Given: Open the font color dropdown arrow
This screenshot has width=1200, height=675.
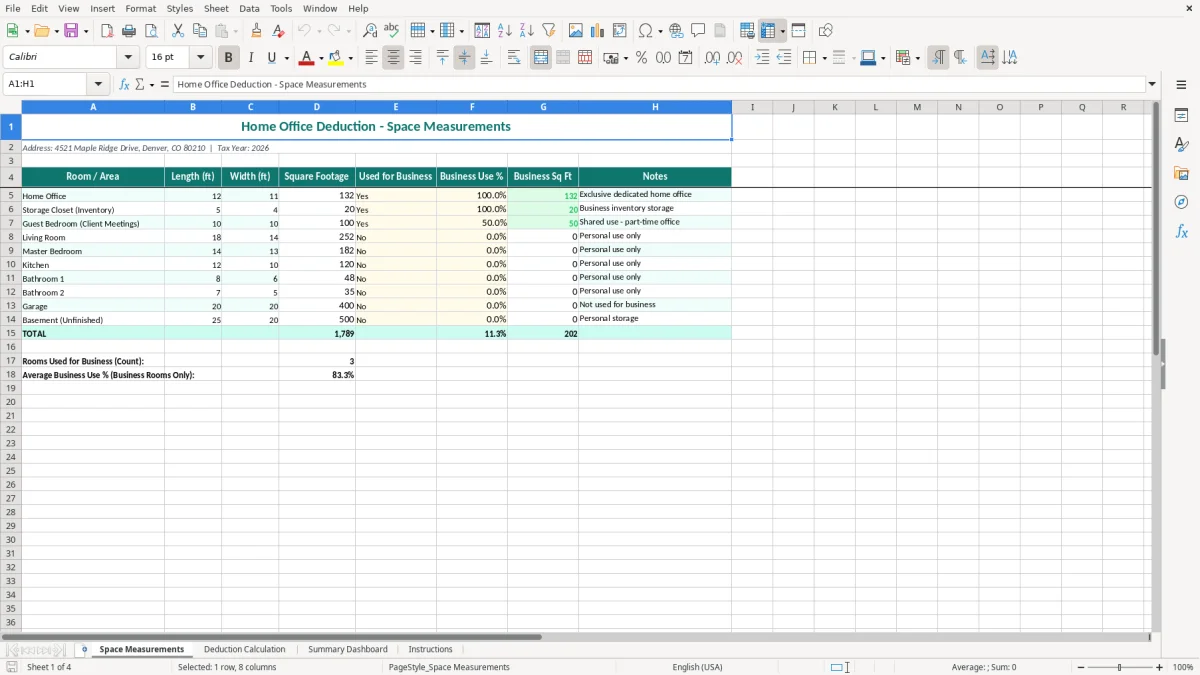Looking at the screenshot, I should [x=321, y=58].
